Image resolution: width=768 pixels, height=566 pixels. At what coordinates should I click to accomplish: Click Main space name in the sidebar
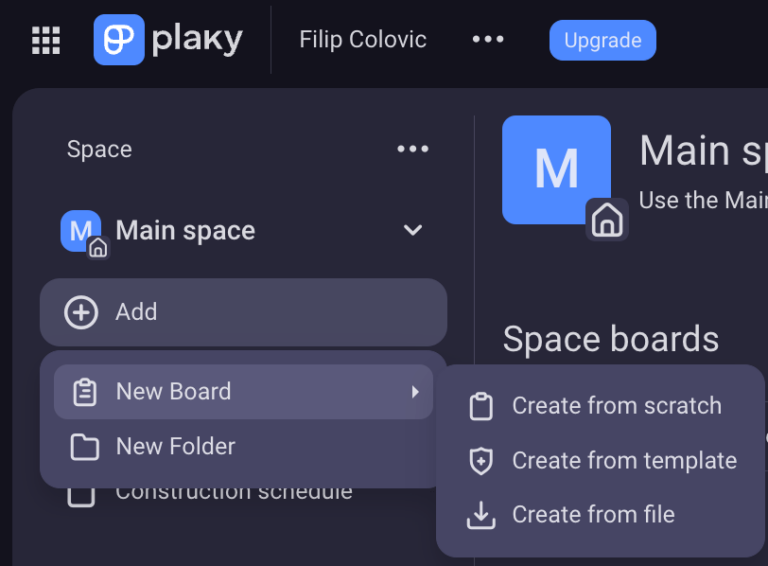click(x=185, y=231)
